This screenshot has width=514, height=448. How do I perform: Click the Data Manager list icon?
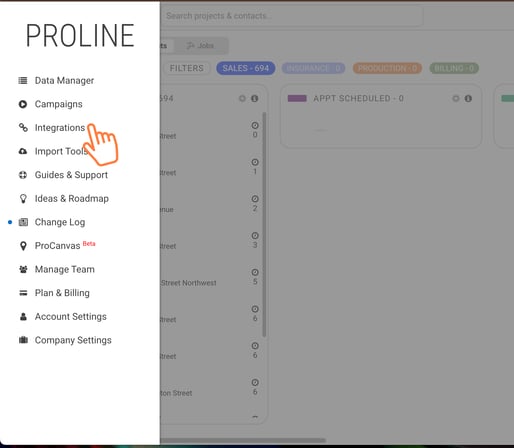click(23, 80)
